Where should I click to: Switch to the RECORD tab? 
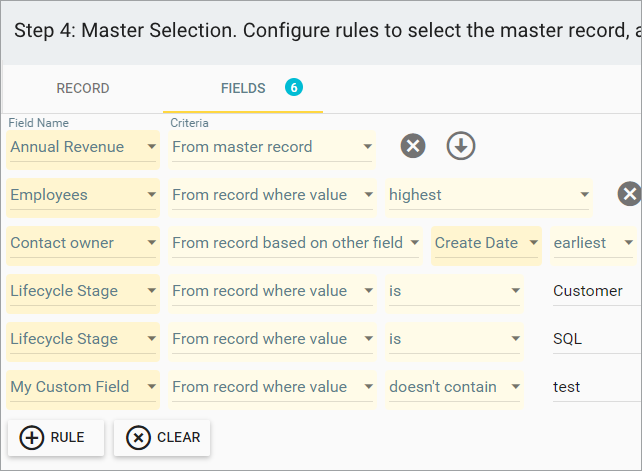click(x=83, y=88)
